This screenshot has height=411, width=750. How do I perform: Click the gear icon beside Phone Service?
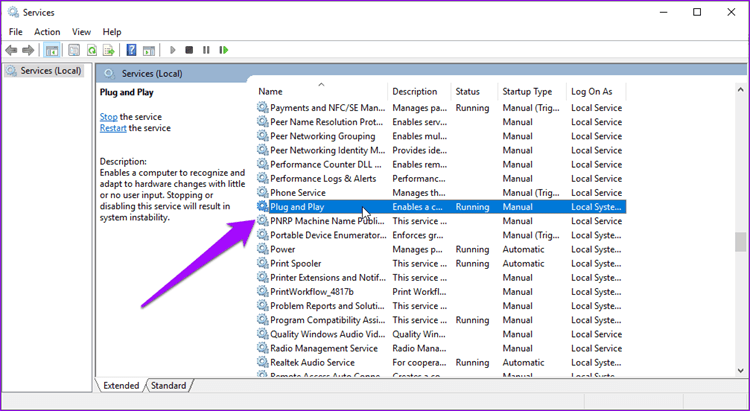pos(263,192)
